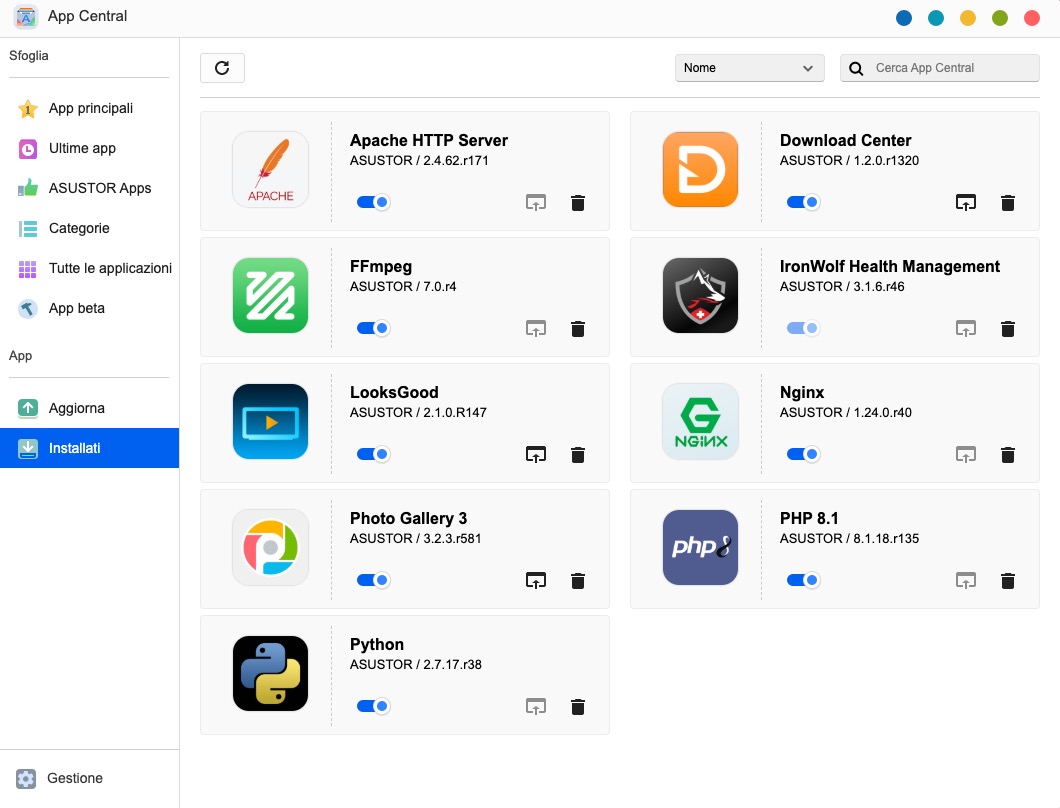
Task: Select Ultime app in sidebar
Action: 89,148
